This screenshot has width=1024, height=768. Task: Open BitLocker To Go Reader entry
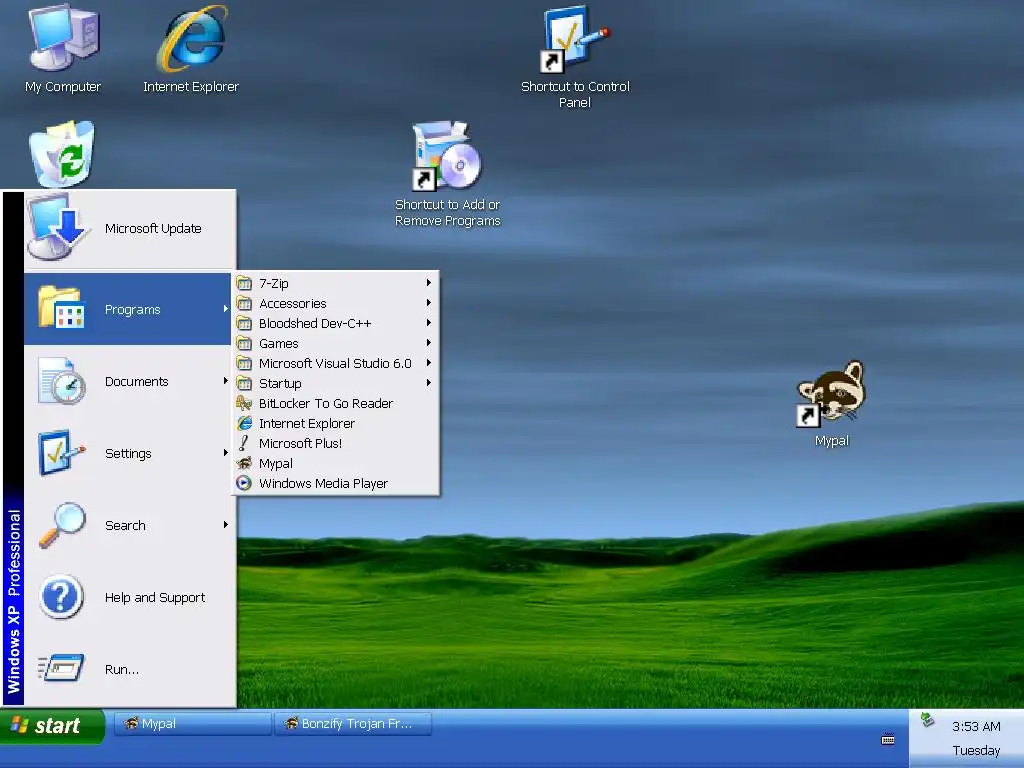[336, 404]
